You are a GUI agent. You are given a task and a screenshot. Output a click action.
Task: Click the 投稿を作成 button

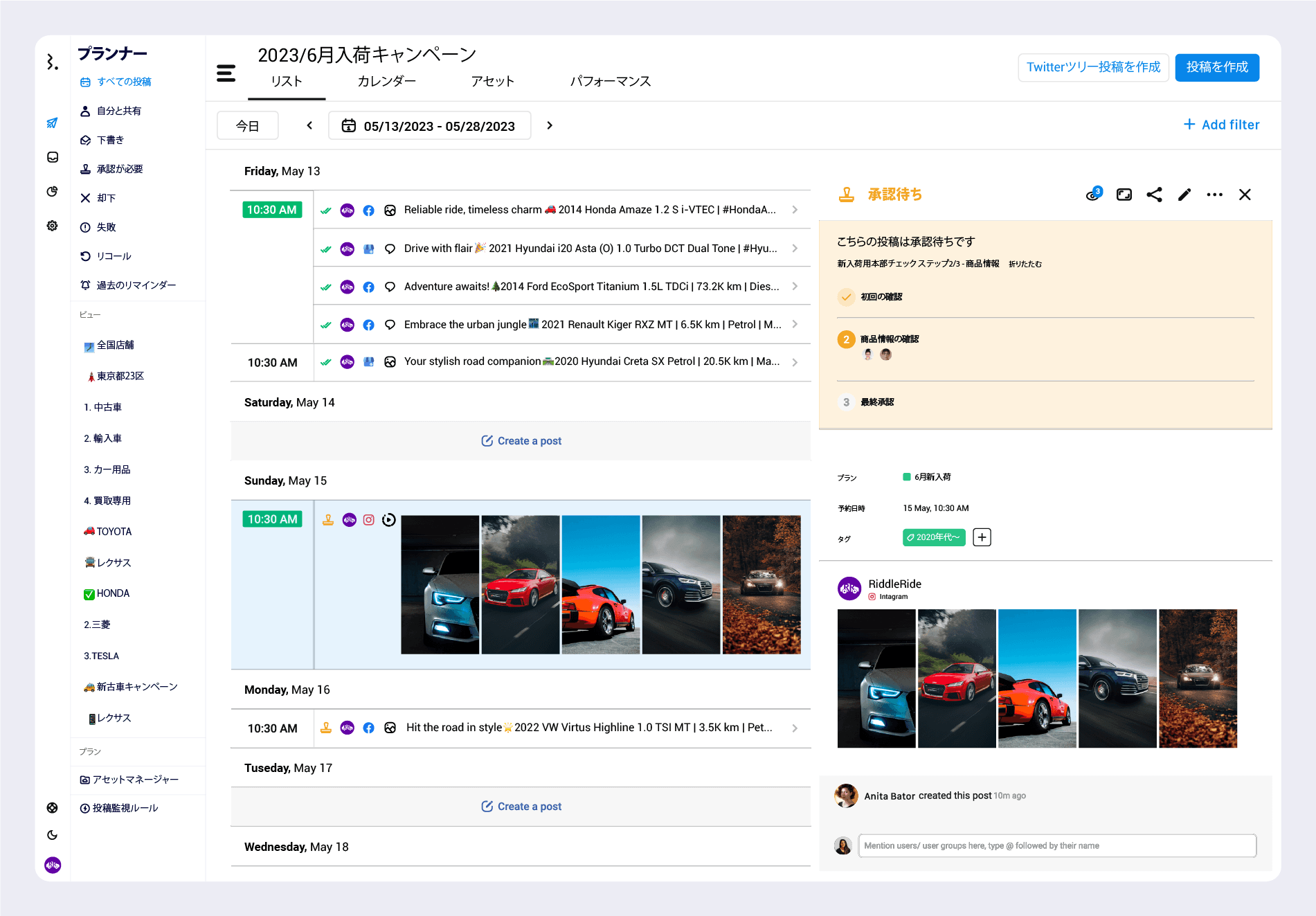click(1216, 67)
